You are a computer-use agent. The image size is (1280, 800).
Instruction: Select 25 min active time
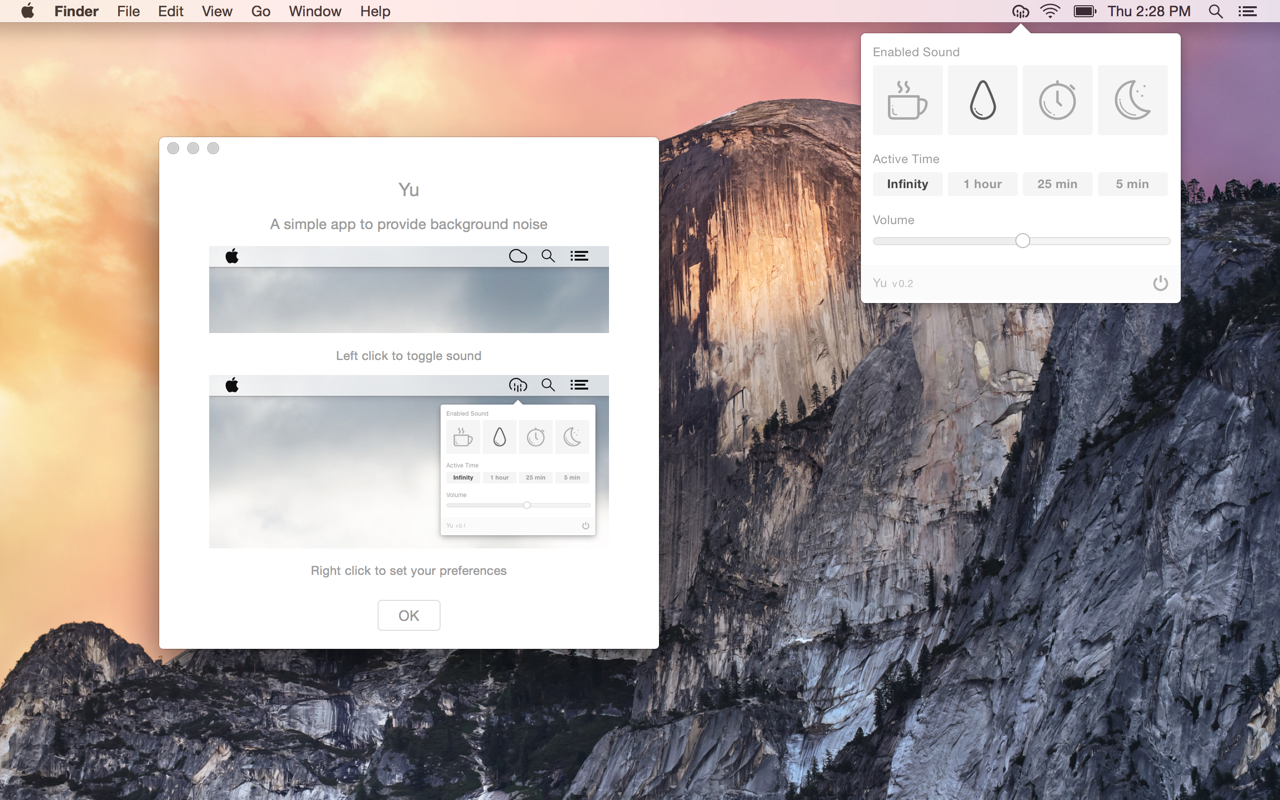coord(1057,184)
